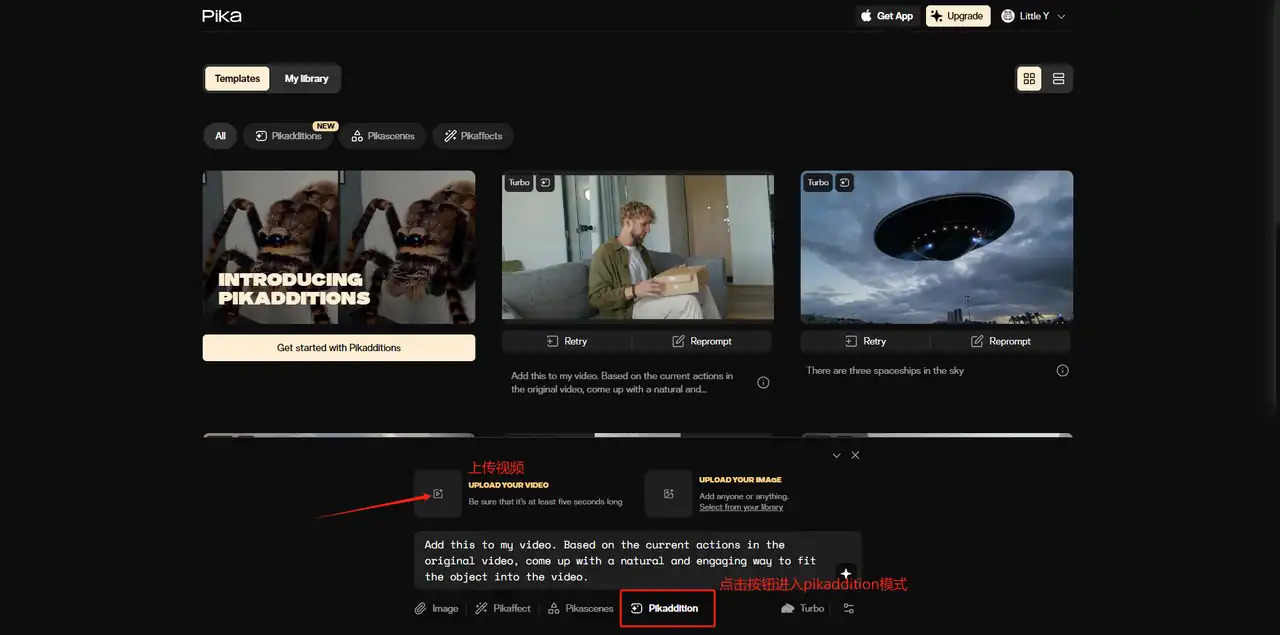Click the Pikaddition icon on man video
Screen dimensions: 1280x635
click(x=545, y=183)
